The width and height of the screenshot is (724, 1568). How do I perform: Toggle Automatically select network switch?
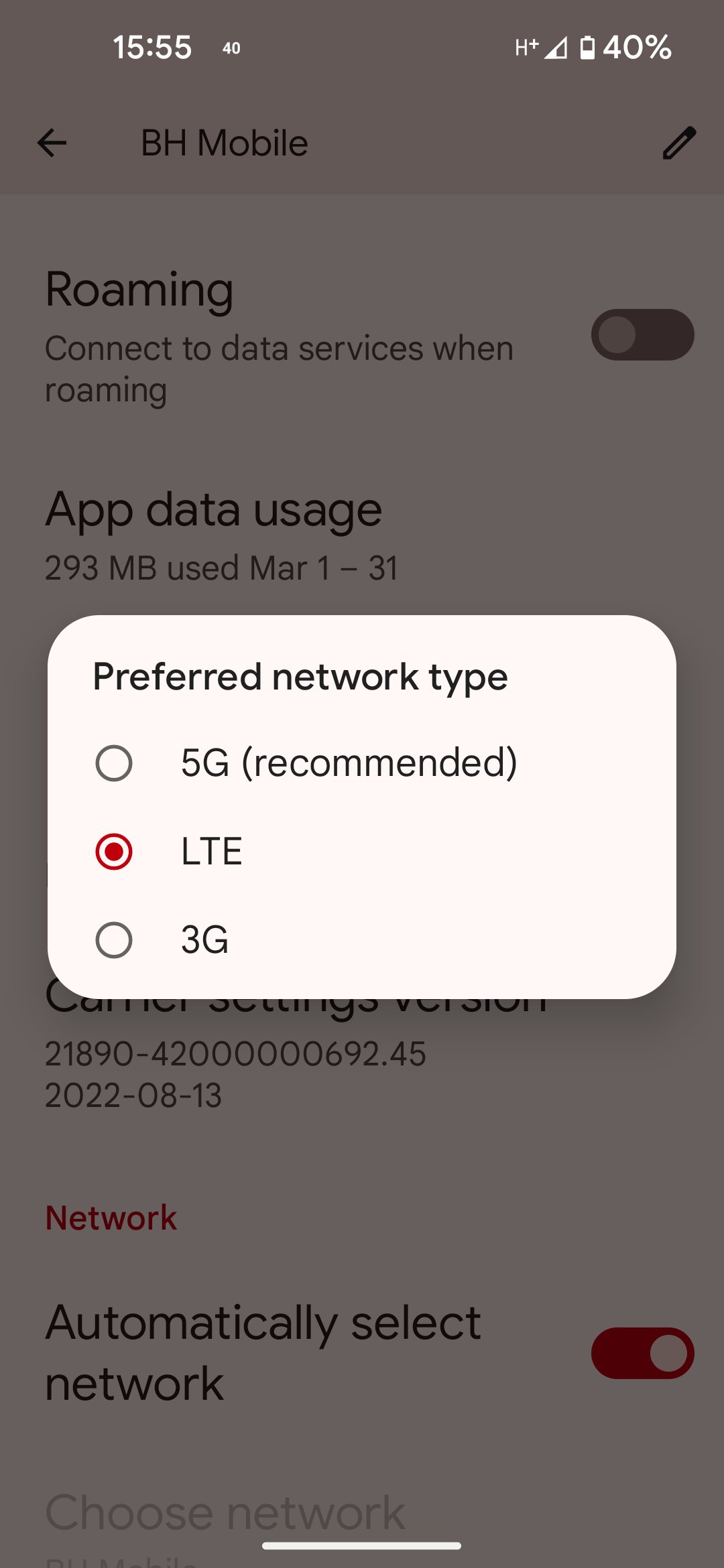[x=642, y=1353]
